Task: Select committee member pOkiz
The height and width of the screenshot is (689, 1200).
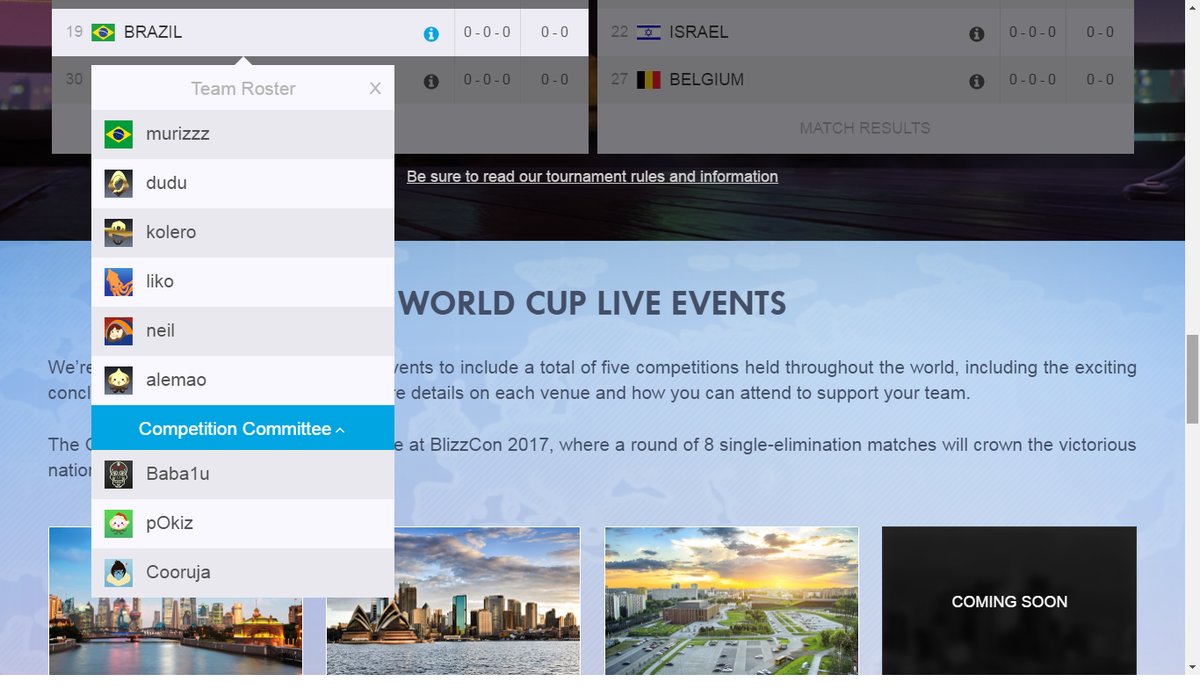Action: tap(170, 523)
